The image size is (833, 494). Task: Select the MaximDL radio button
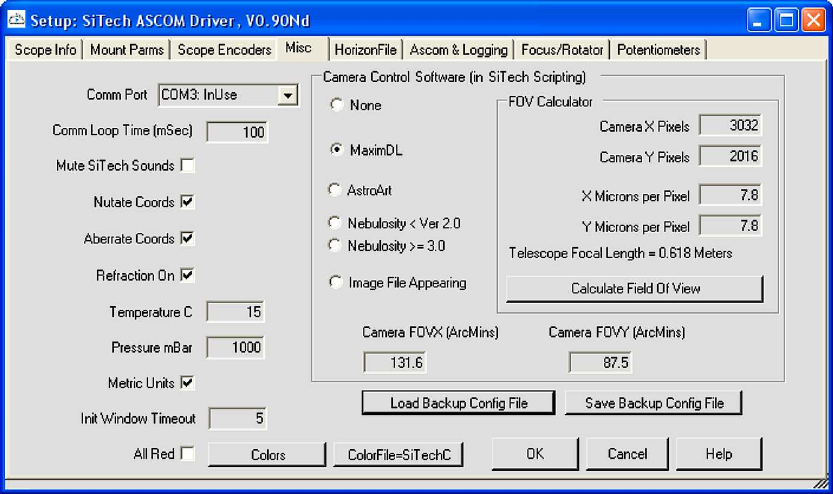[336, 150]
